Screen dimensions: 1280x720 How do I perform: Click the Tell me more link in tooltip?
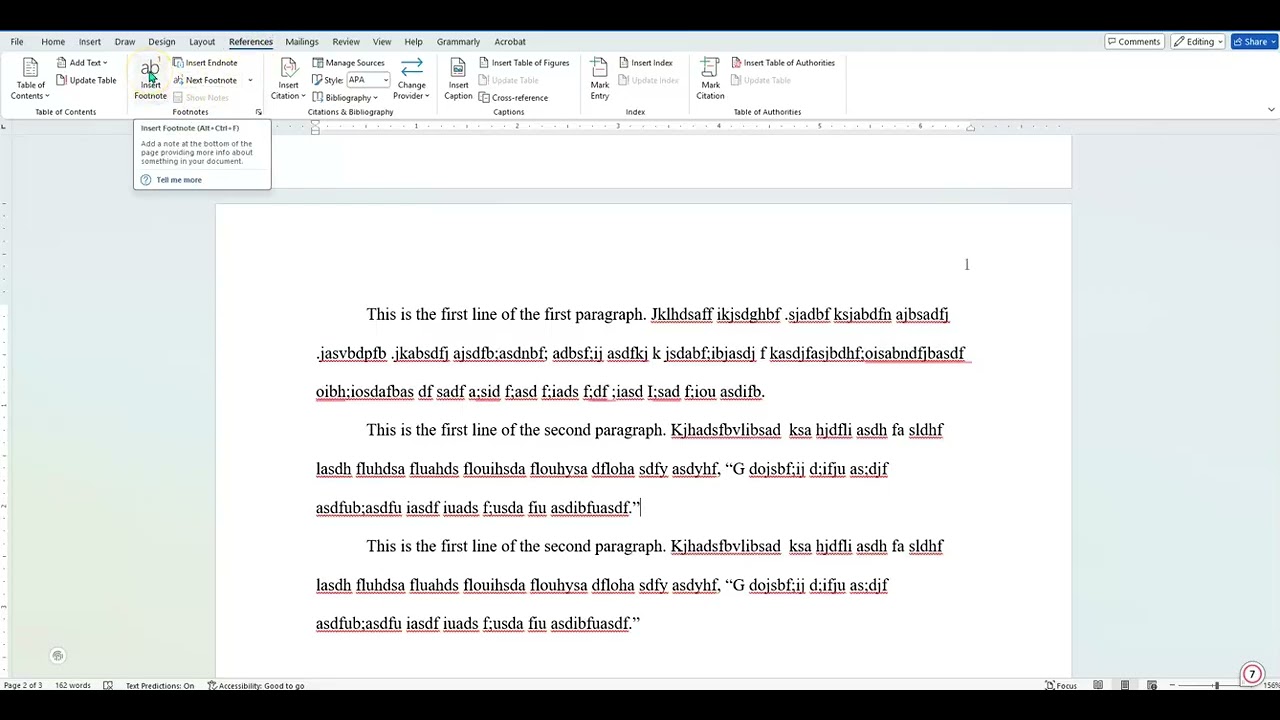[179, 180]
